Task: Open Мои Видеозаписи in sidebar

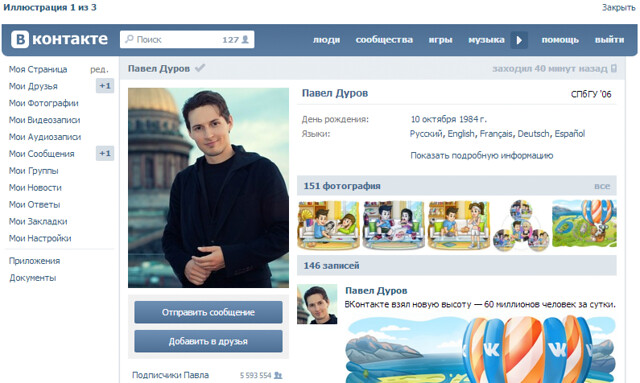Action: [44, 120]
